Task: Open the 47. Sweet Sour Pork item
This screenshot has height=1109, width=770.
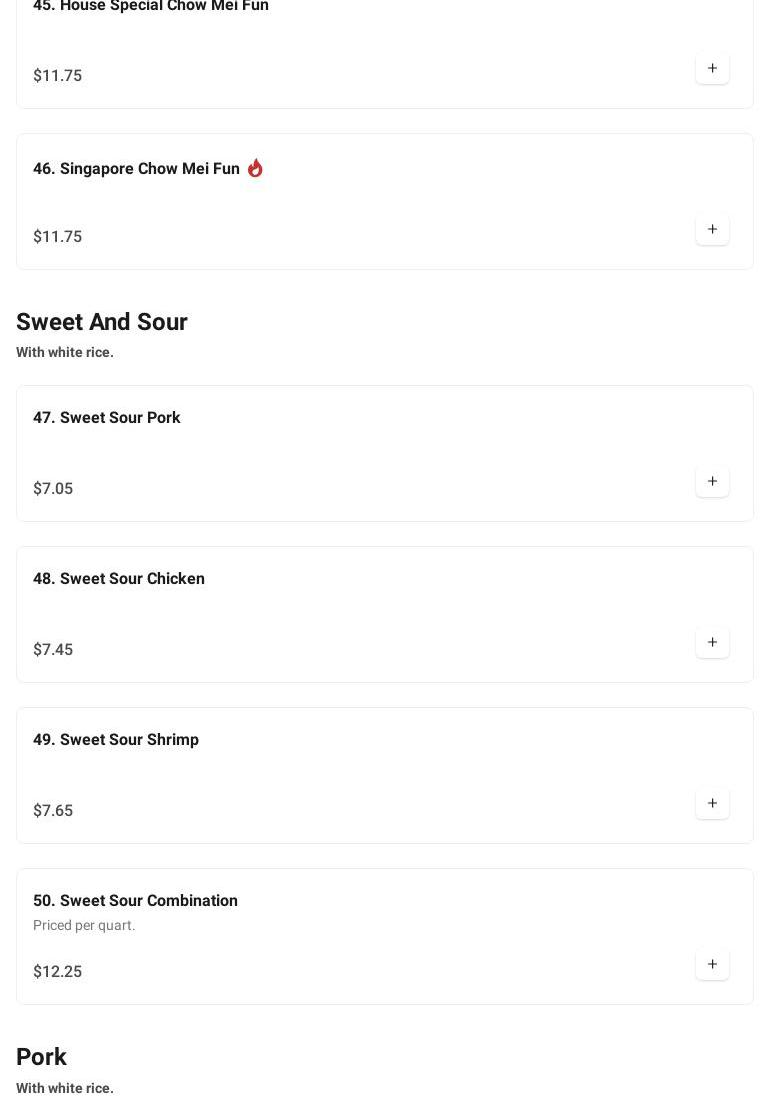Action: pos(107,418)
